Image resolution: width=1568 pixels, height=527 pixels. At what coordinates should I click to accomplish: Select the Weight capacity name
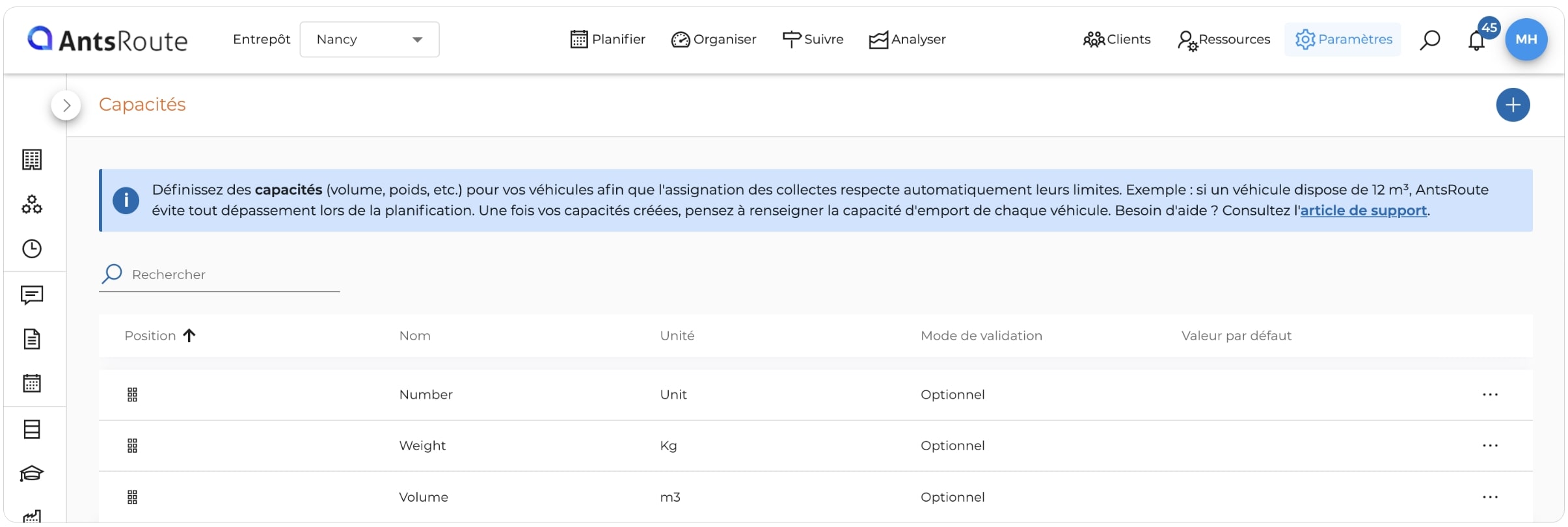pos(422,446)
